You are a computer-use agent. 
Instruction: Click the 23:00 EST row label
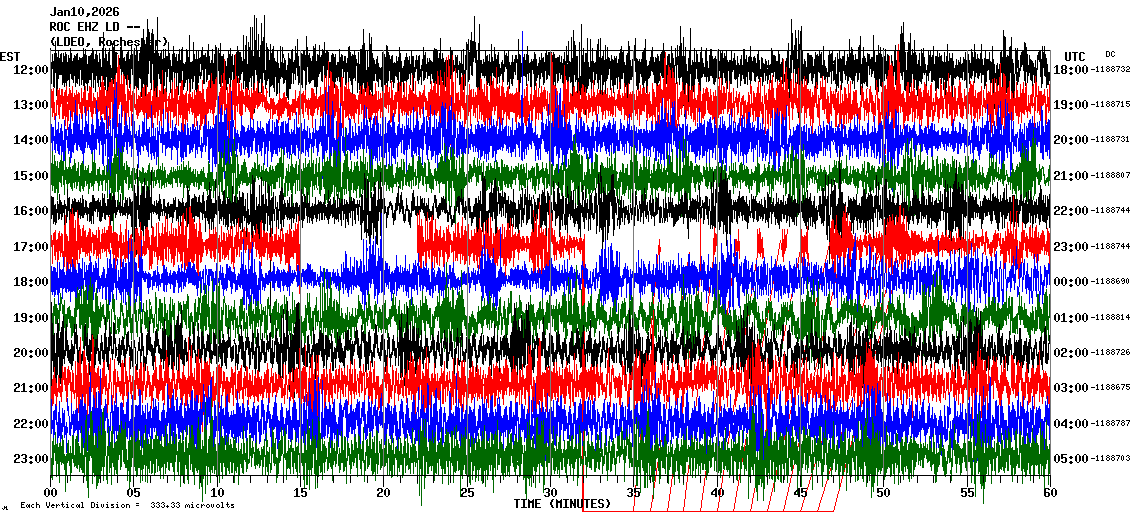[30, 459]
